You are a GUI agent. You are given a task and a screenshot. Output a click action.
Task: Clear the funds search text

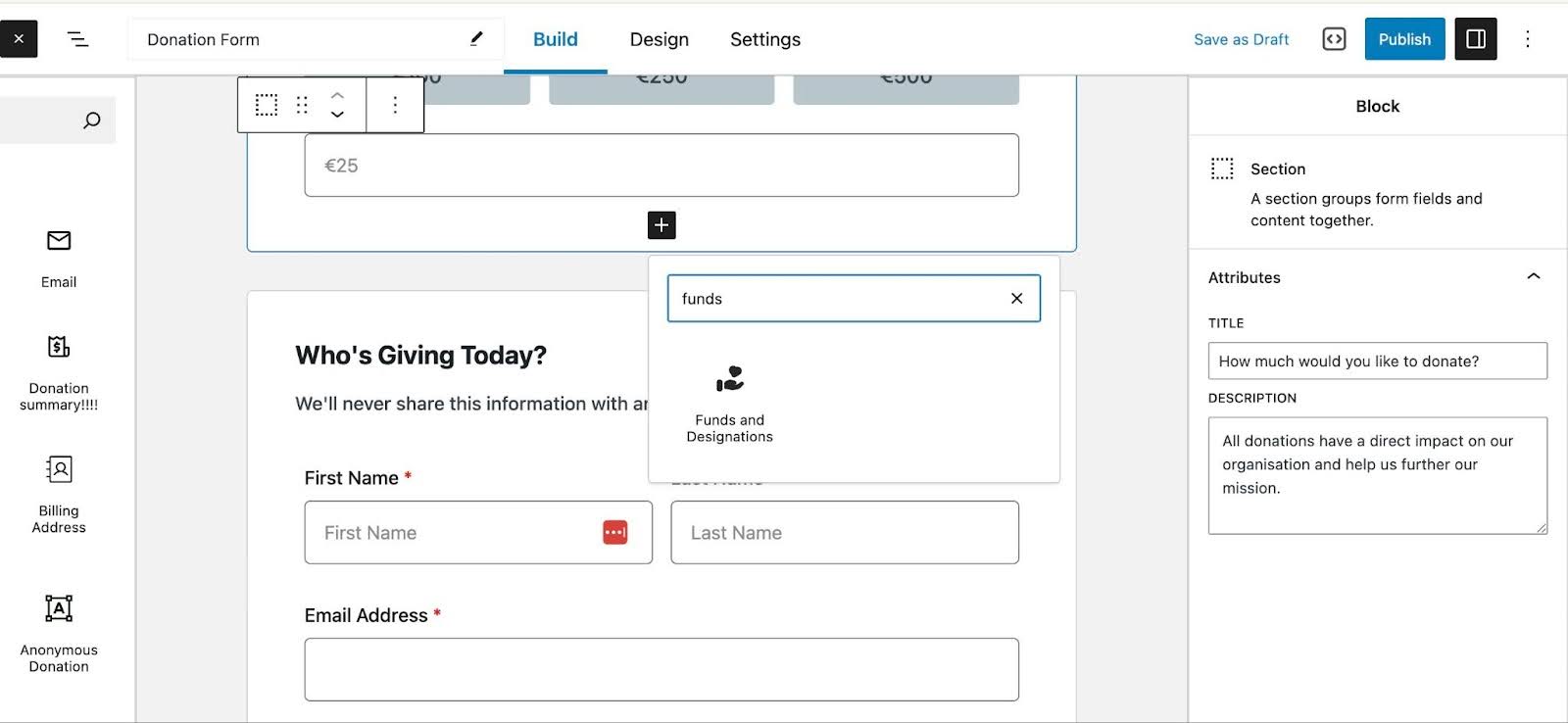[1016, 299]
